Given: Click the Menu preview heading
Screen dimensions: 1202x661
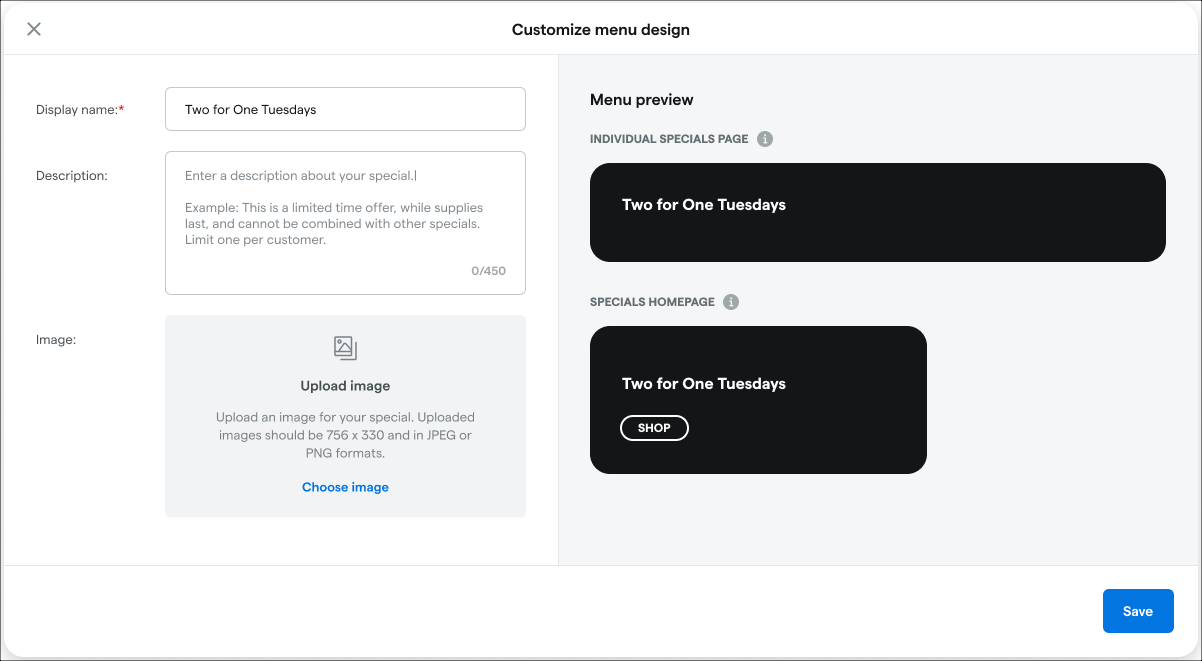Looking at the screenshot, I should pos(642,100).
